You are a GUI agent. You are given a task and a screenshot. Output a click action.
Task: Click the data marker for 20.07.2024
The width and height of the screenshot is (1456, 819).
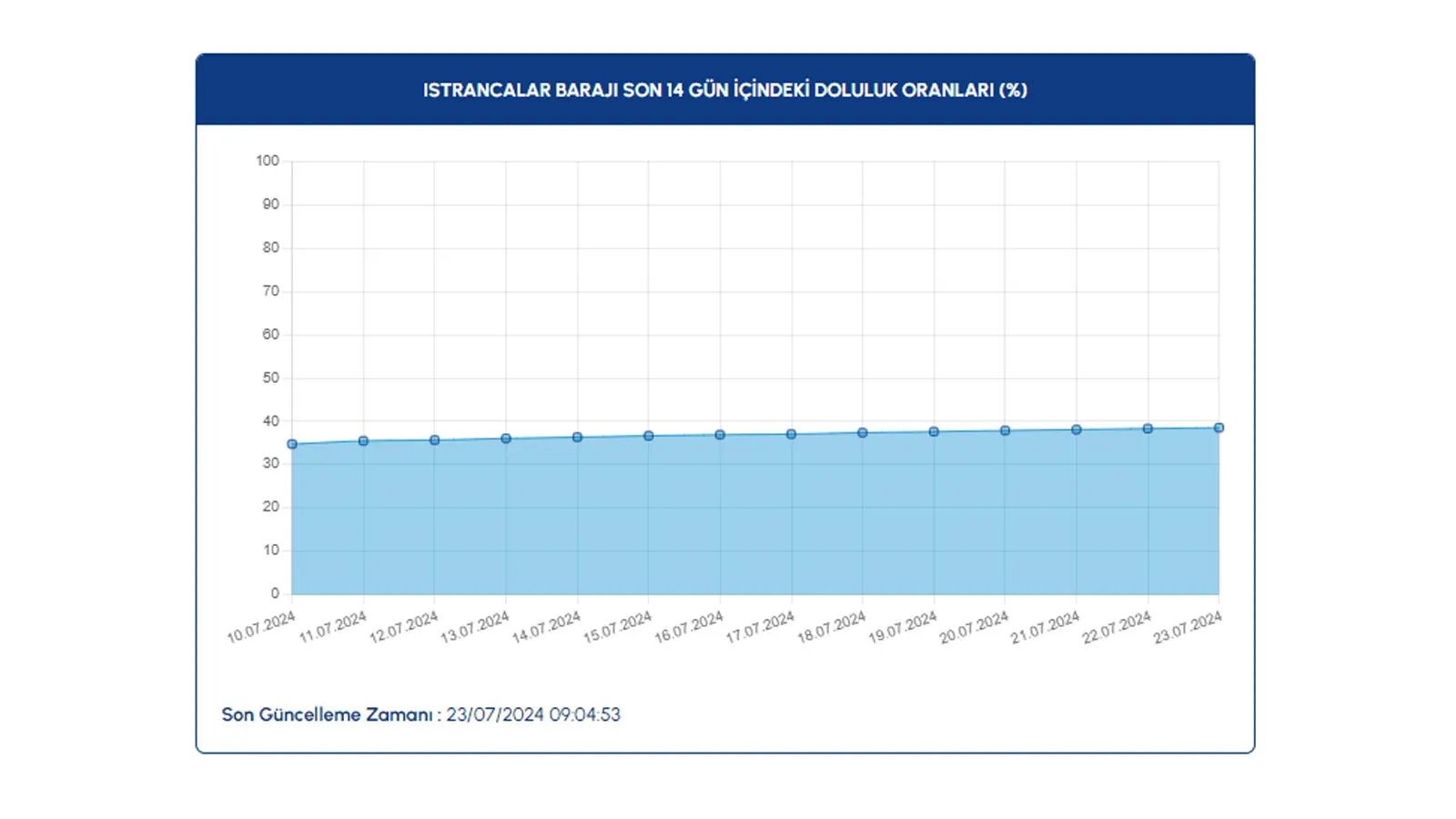click(1004, 430)
